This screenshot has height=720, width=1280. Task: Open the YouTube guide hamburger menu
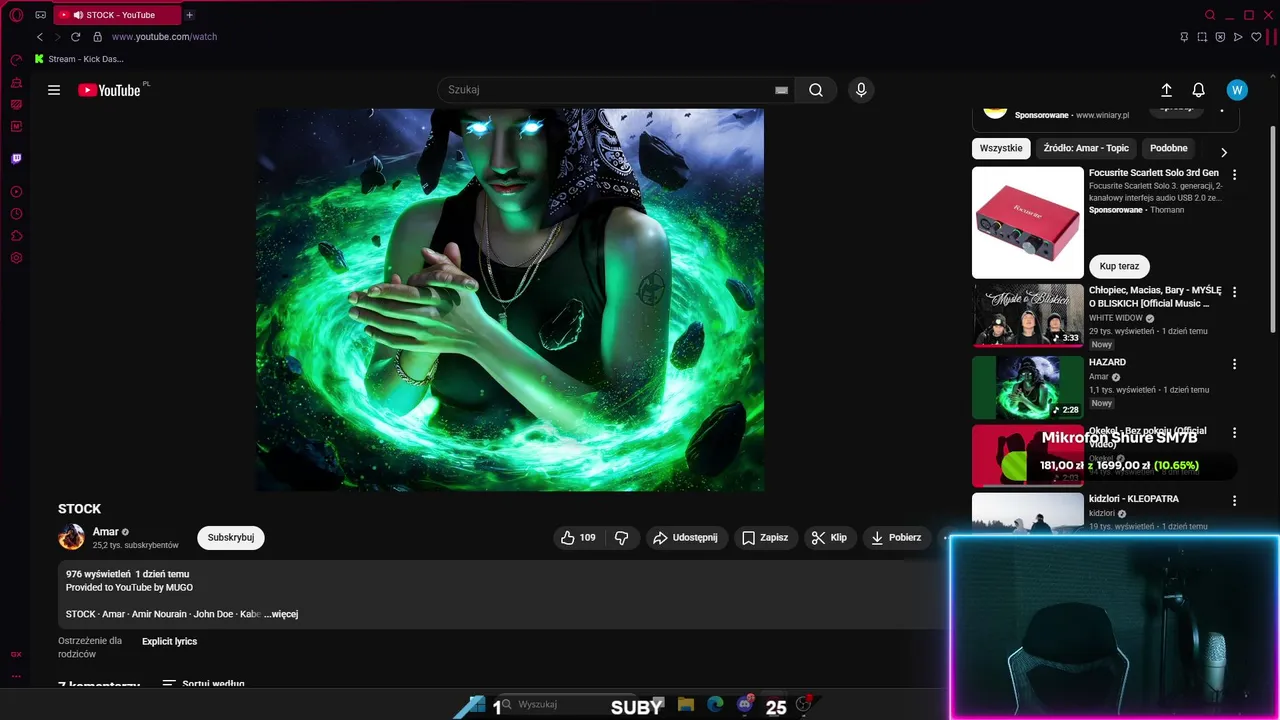[54, 90]
